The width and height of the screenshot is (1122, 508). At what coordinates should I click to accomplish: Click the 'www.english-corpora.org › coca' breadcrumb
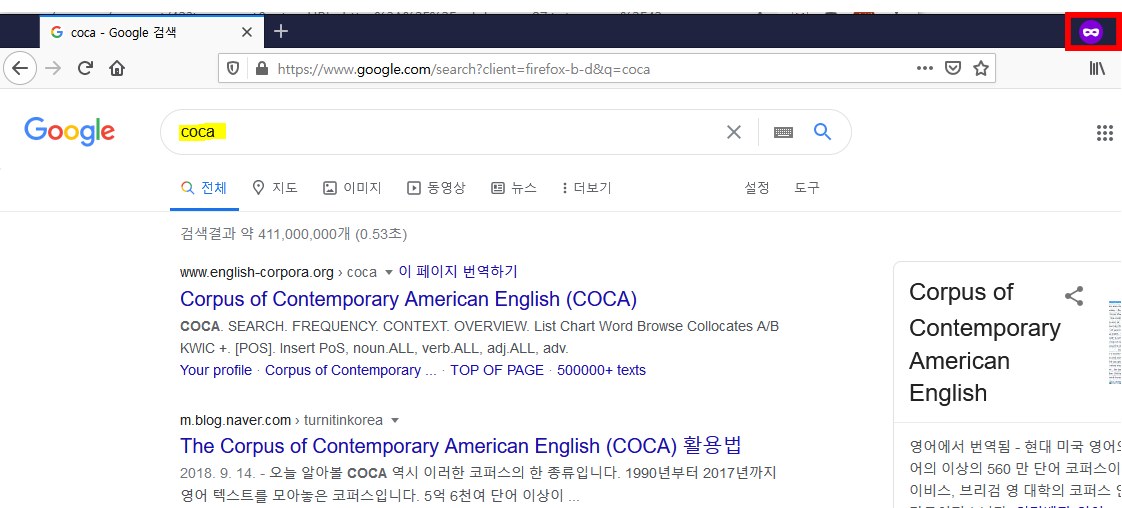click(278, 273)
